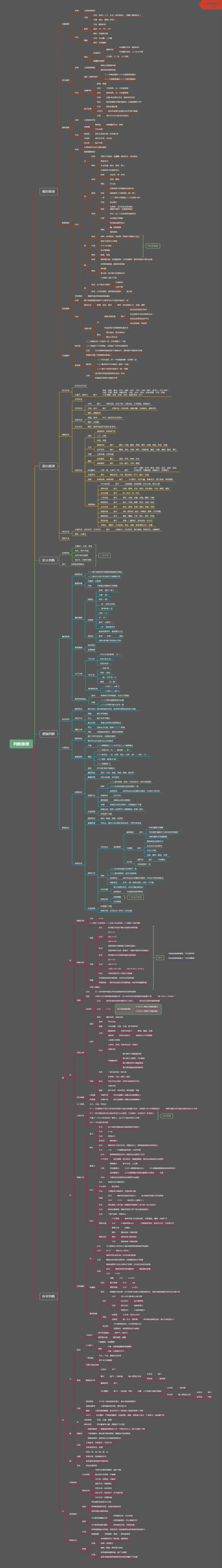Select the 逻辑判断 branch node
Viewport: 222px width, 1568px height.
click(x=48, y=734)
